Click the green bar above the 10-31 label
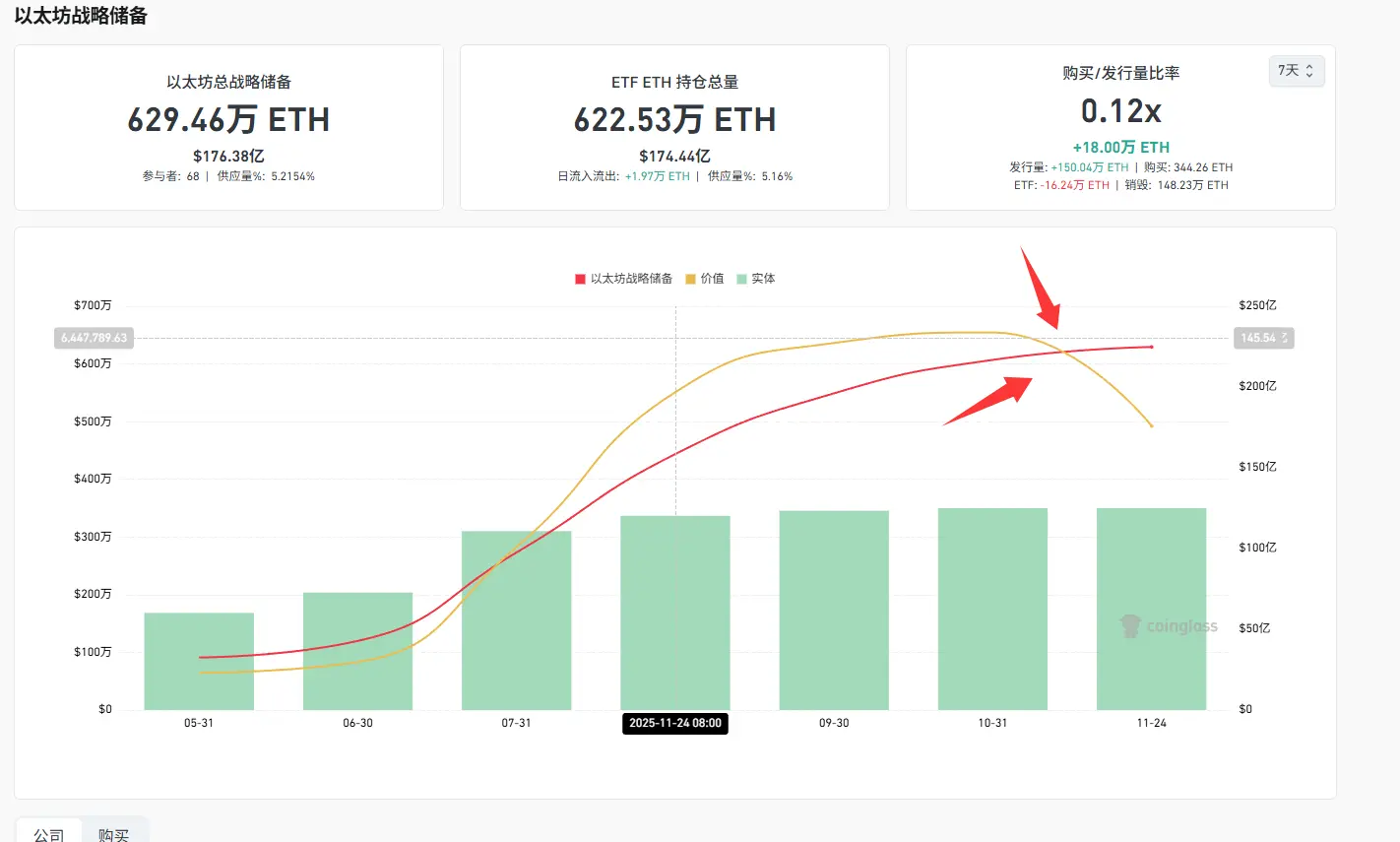The width and height of the screenshot is (1400, 842). click(x=992, y=609)
